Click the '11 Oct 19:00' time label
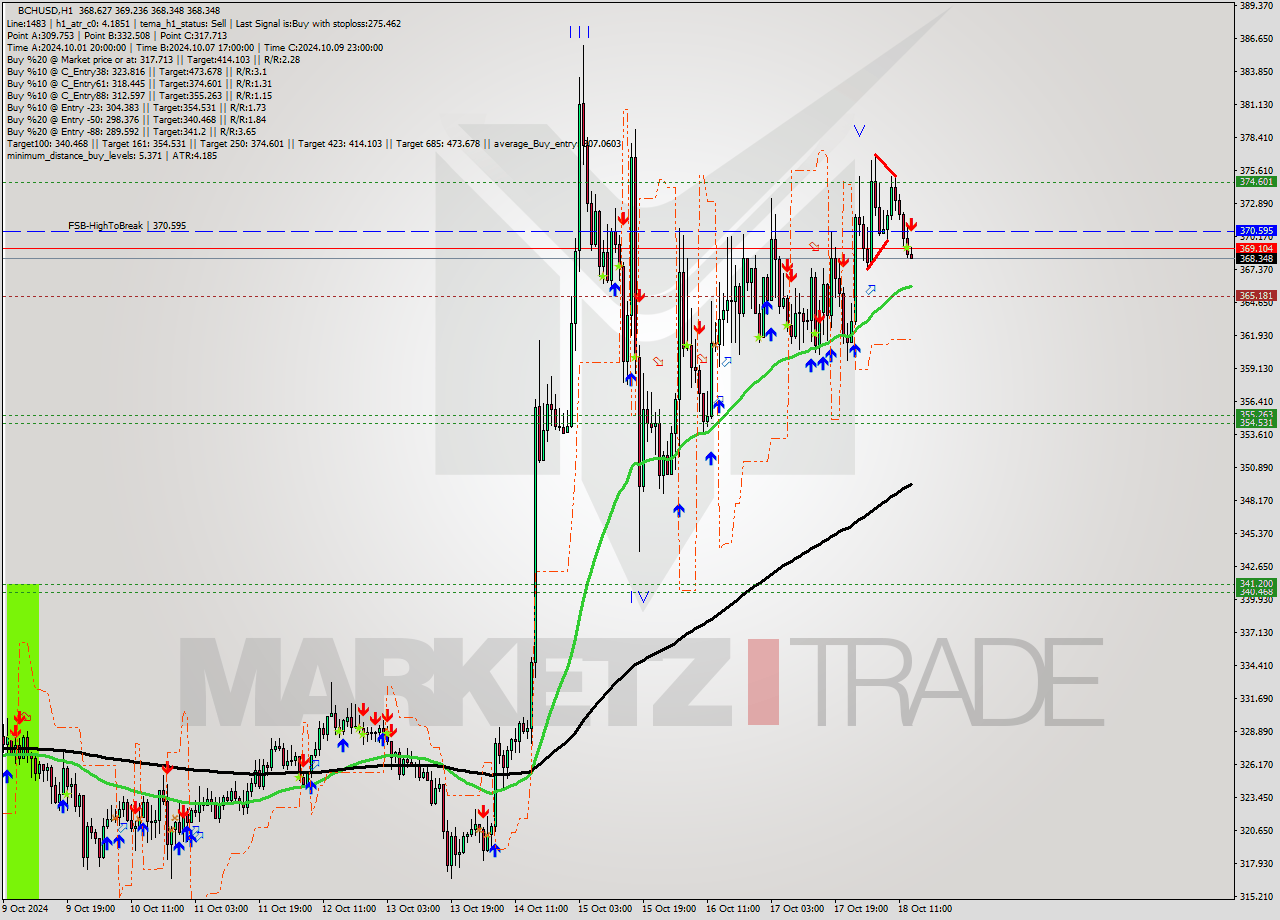This screenshot has height=920, width=1280. [x=285, y=909]
